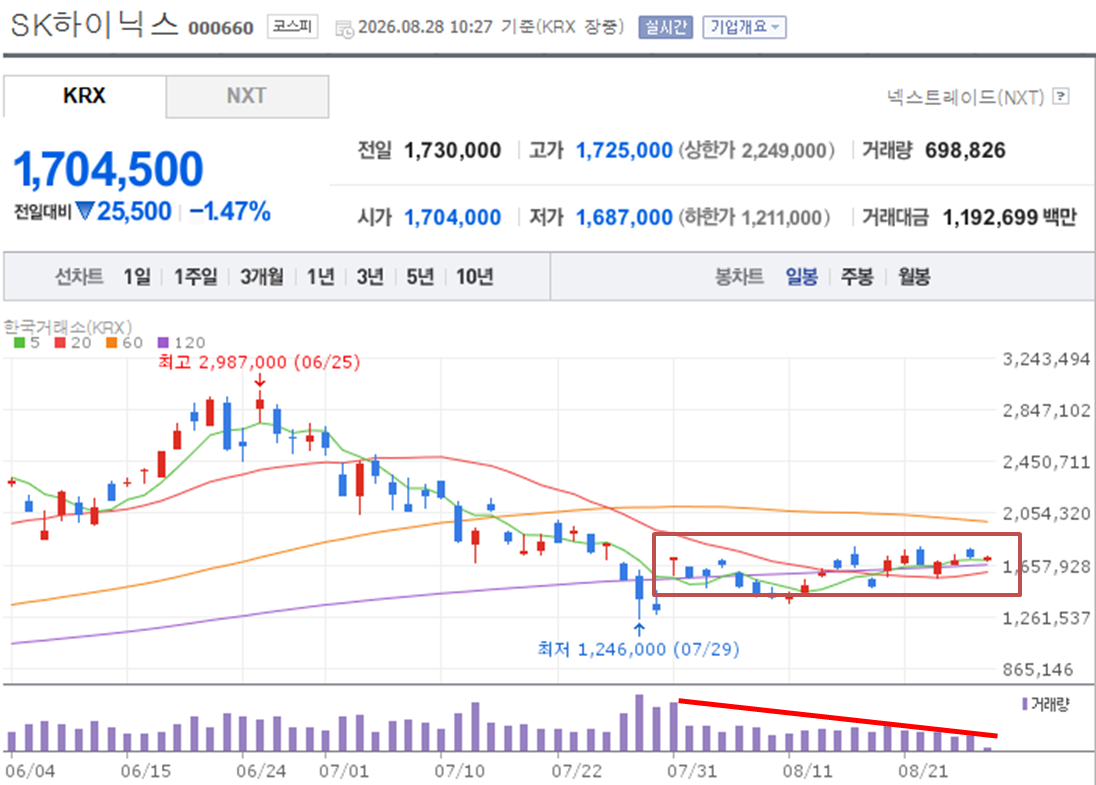Select the 1일 line chart period
The image size is (1096, 785).
(137, 277)
